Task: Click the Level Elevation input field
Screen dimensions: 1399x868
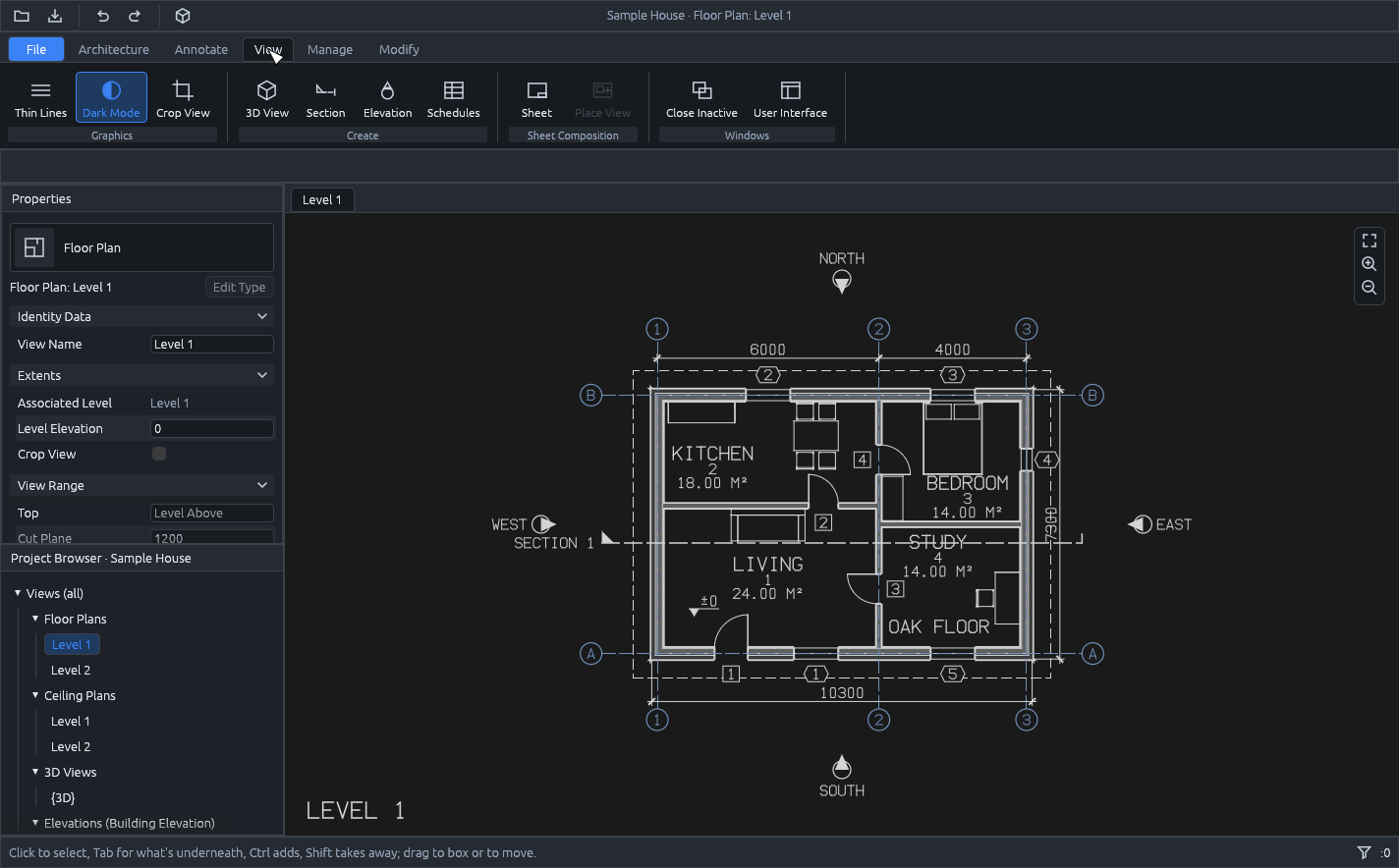Action: [x=212, y=428]
